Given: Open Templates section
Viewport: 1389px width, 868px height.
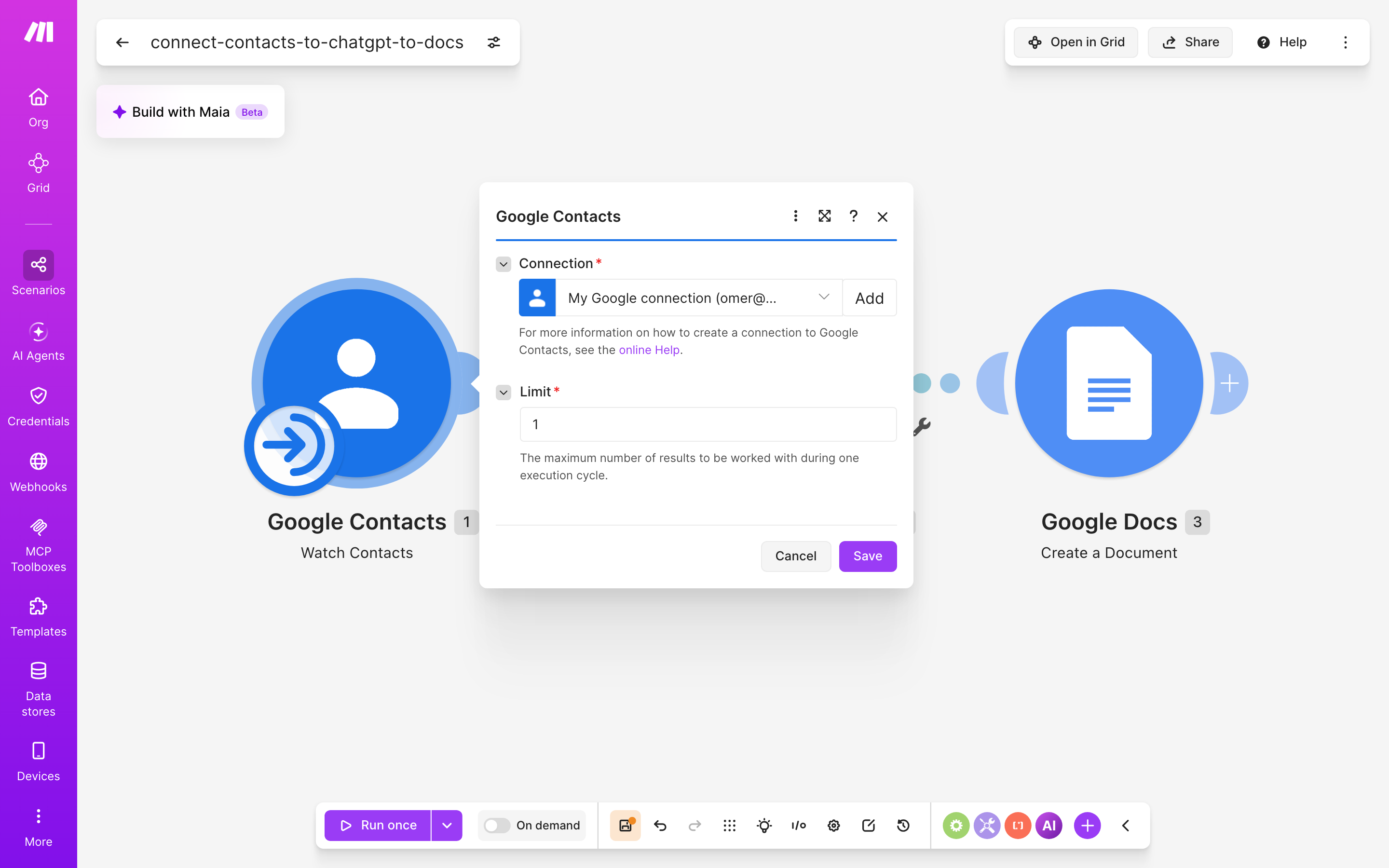Looking at the screenshot, I should 39,617.
